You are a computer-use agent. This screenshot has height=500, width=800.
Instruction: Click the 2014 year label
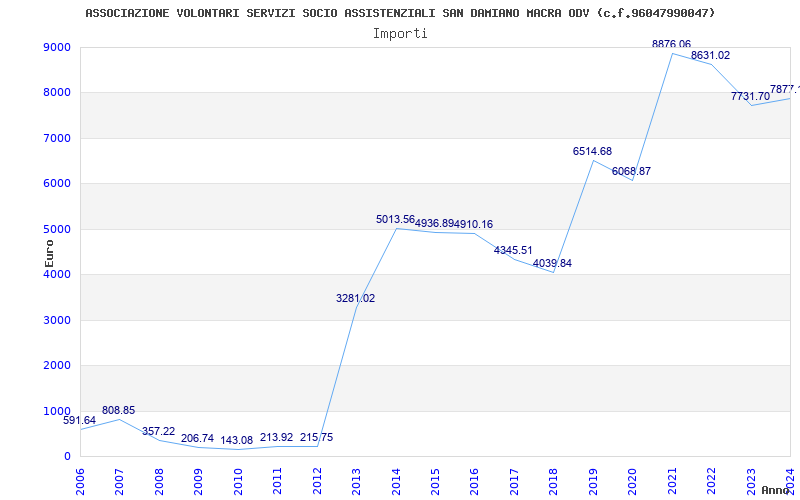[395, 481]
